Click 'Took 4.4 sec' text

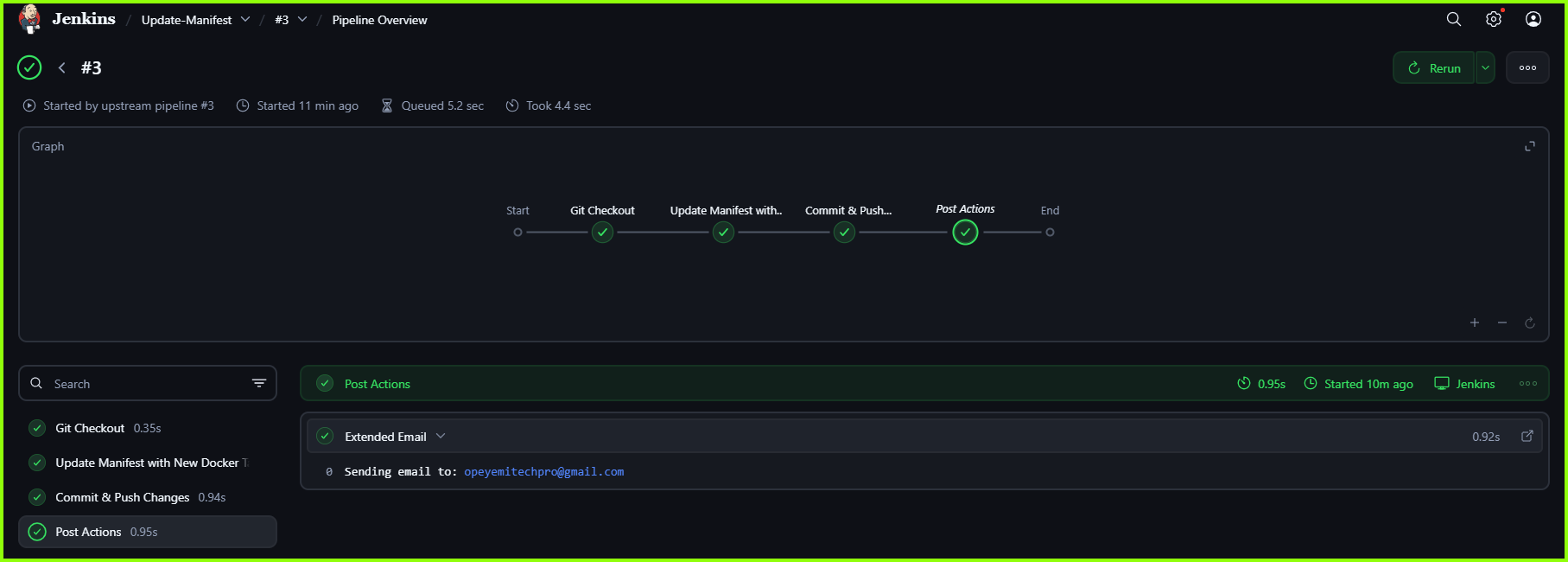[558, 105]
